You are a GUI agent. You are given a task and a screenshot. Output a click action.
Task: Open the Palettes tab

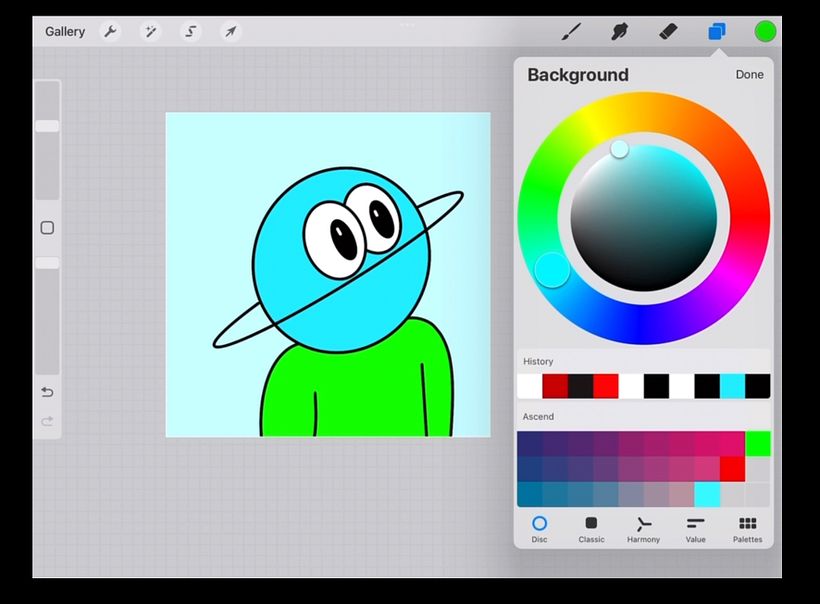point(747,529)
